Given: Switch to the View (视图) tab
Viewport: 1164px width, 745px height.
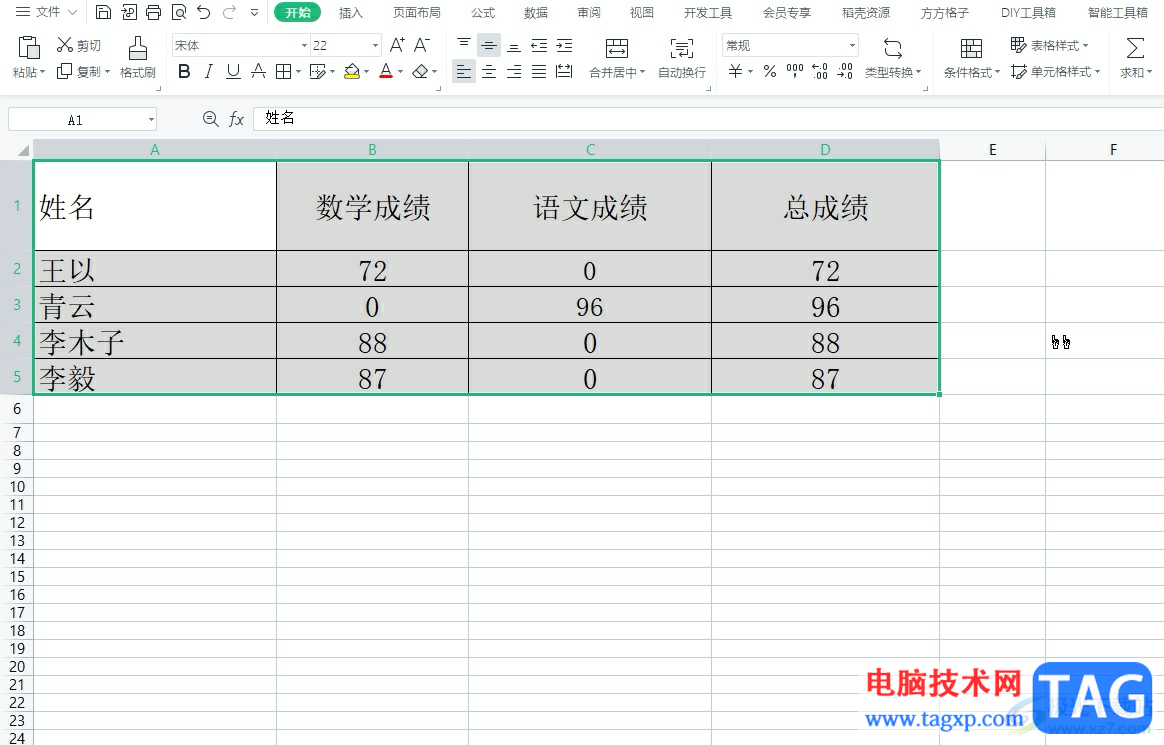Looking at the screenshot, I should (x=641, y=13).
